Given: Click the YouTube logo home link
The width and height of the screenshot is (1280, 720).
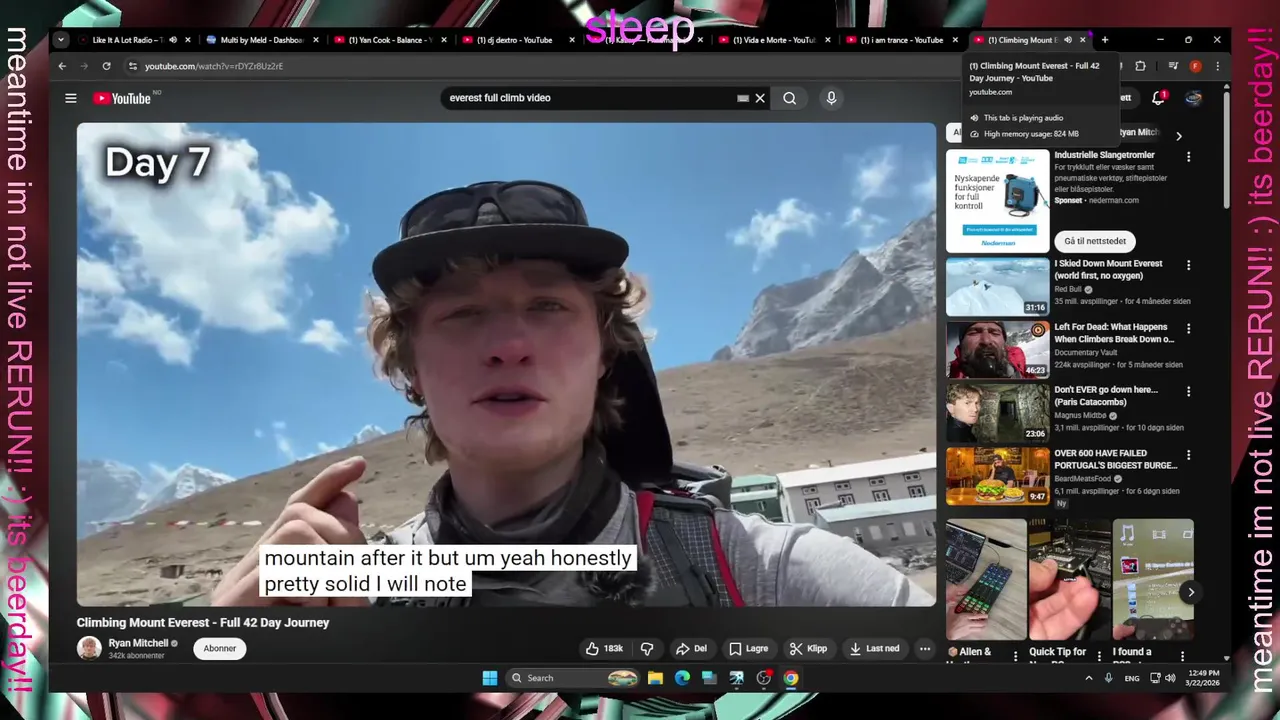Looking at the screenshot, I should click(x=122, y=98).
